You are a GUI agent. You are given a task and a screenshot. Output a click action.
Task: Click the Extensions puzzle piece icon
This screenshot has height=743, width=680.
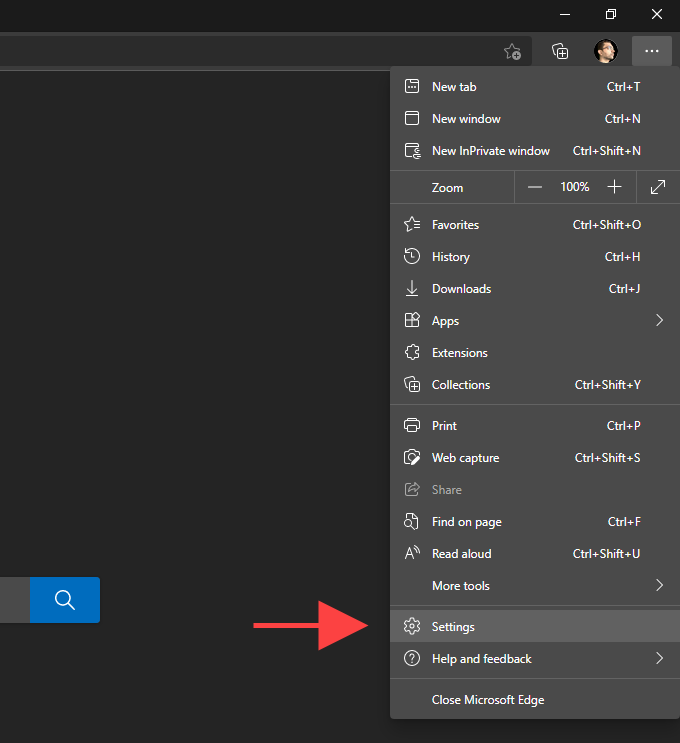click(x=412, y=353)
